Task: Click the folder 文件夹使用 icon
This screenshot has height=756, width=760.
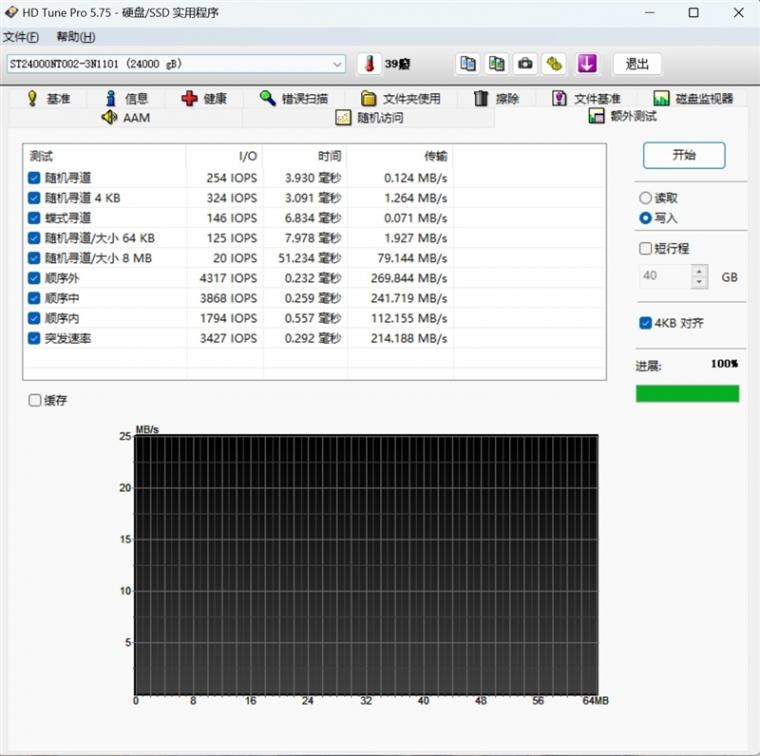Action: pyautogui.click(x=368, y=98)
